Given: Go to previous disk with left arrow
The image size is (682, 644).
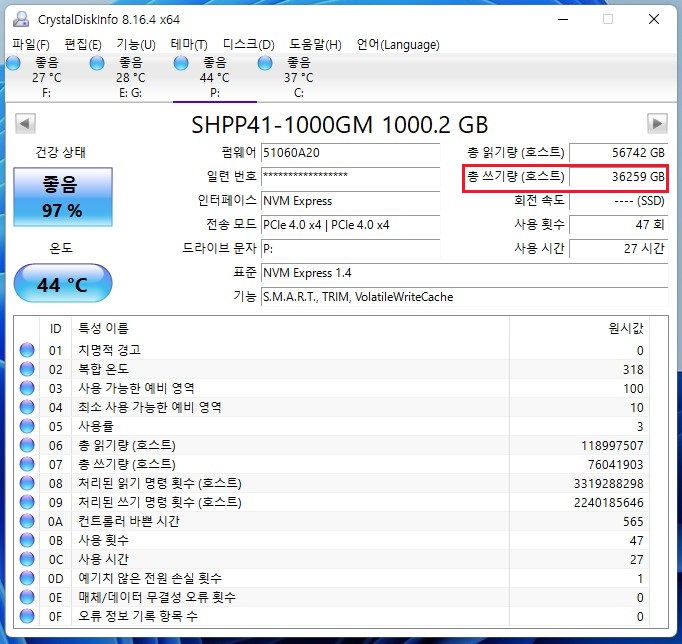Looking at the screenshot, I should [25, 124].
